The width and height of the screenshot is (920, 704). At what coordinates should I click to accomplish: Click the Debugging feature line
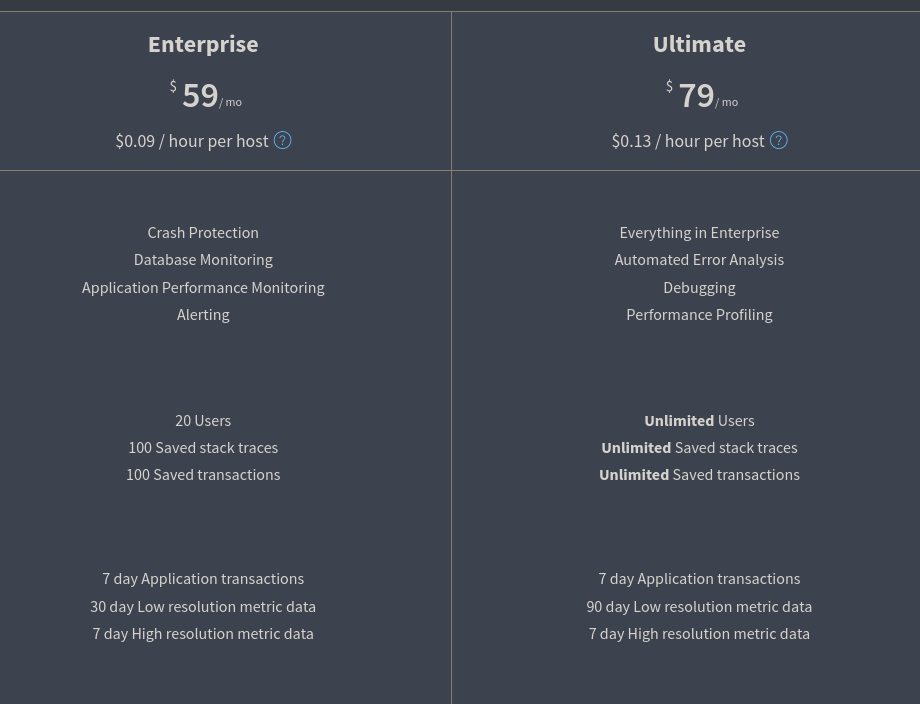[x=699, y=287]
